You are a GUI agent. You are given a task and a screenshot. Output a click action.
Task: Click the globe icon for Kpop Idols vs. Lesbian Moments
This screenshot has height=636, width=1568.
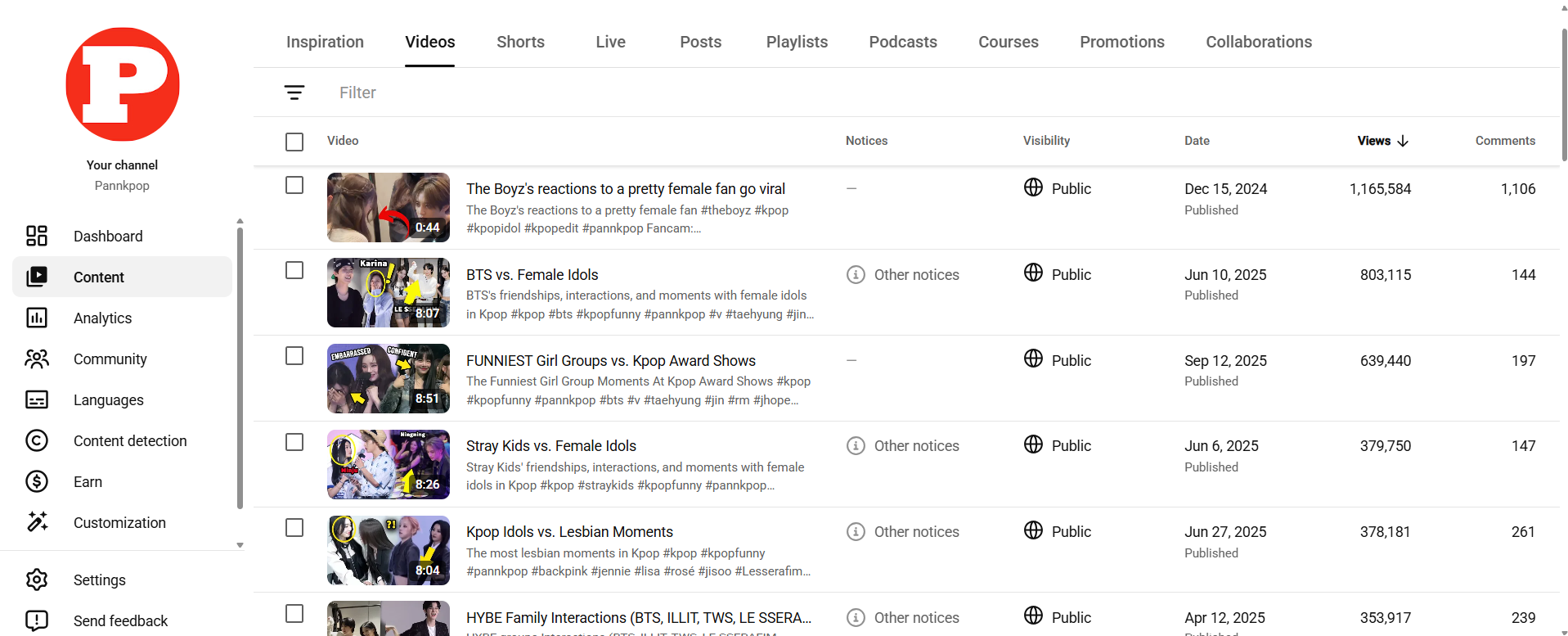coord(1034,530)
